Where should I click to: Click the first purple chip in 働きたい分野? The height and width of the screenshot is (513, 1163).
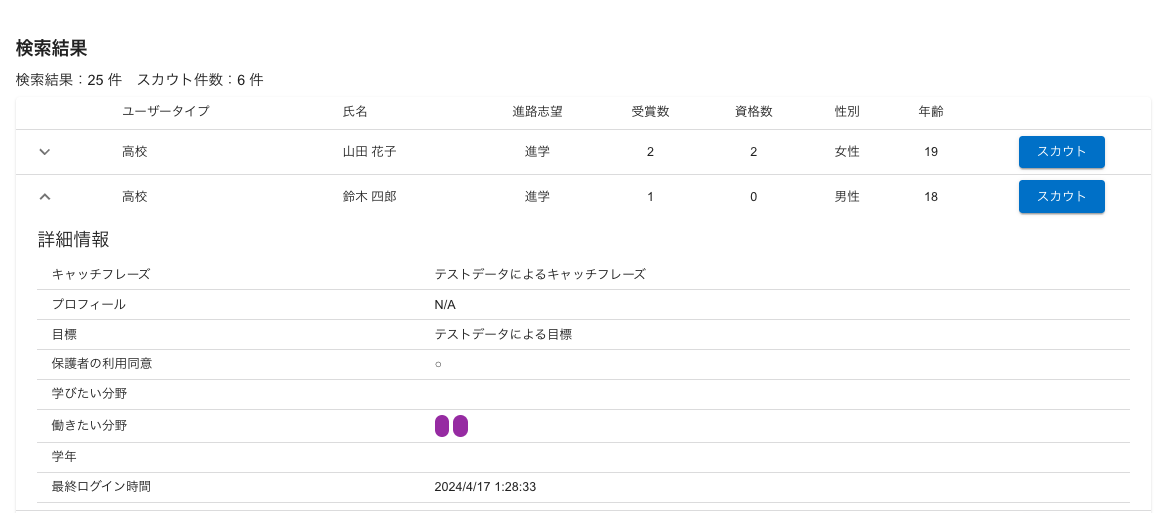(442, 426)
